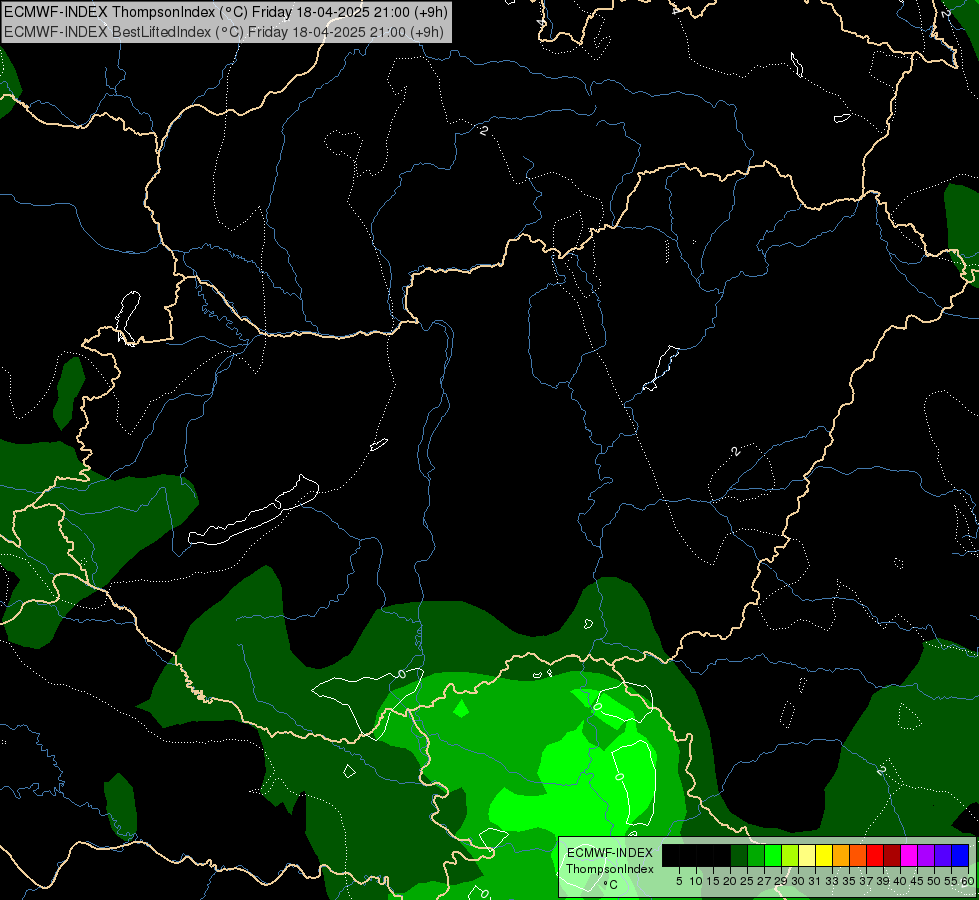Screen dimensions: 979x900
Task: Select the magenta 40–45 legend swatch
Action: [x=909, y=855]
